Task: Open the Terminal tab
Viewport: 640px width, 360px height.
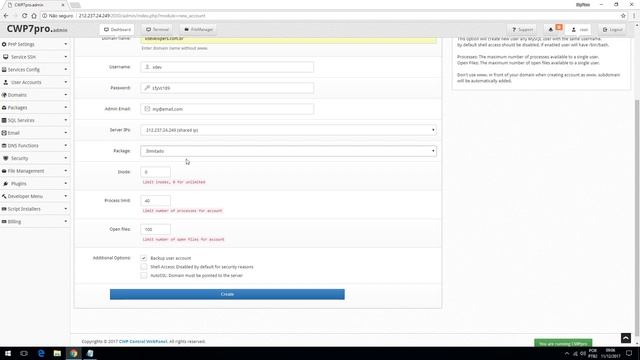Action: tap(158, 29)
